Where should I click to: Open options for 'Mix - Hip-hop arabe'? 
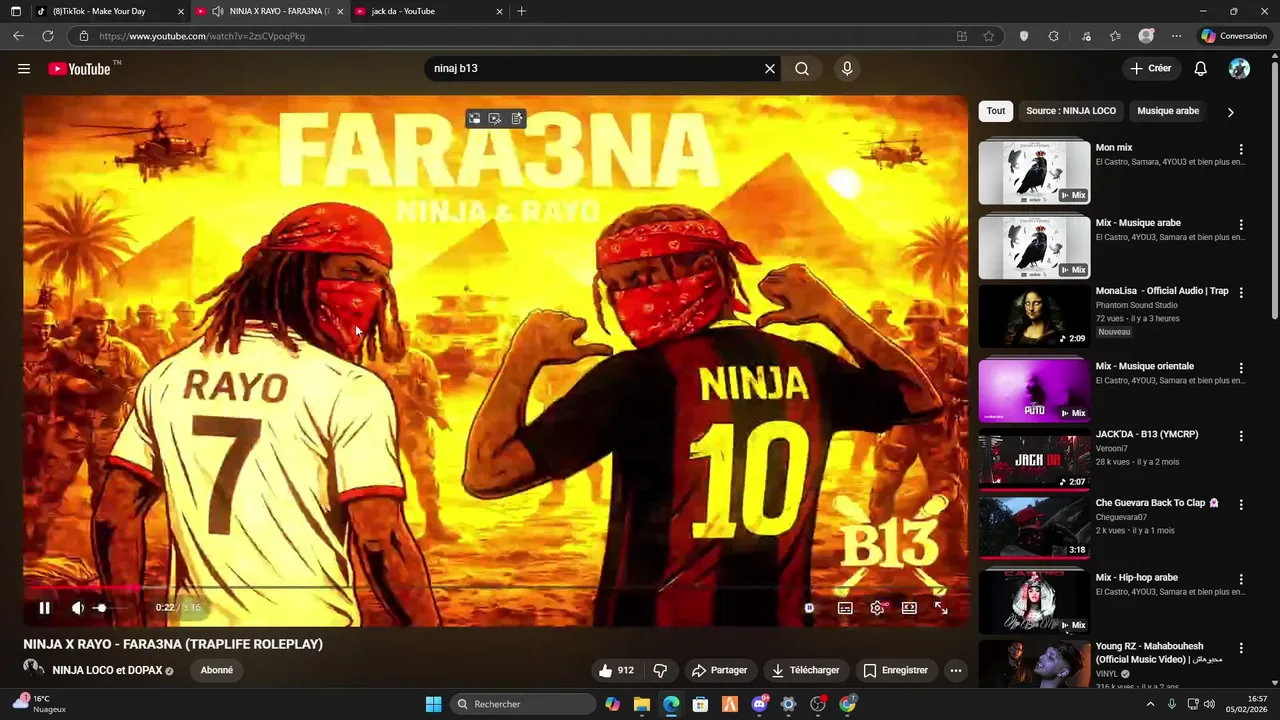coord(1241,580)
